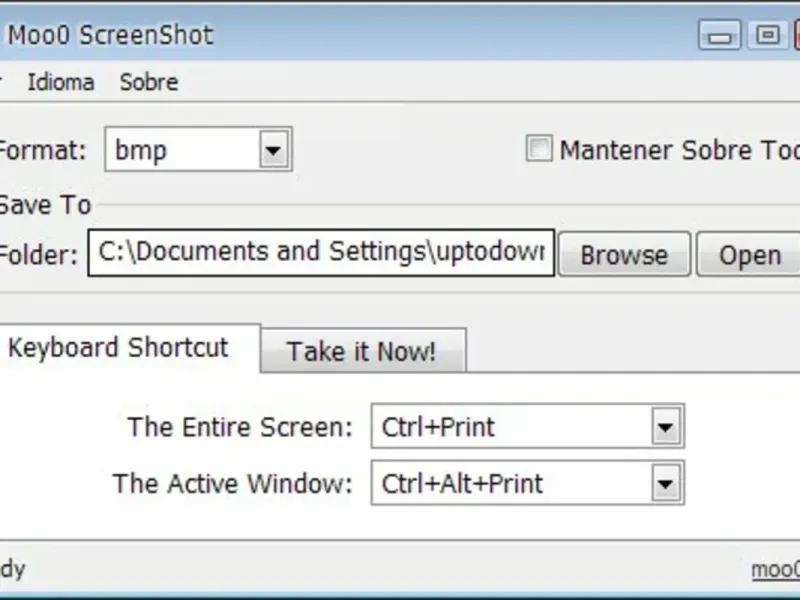Open the Idioma menu
Viewport: 800px width, 600px height.
click(x=60, y=82)
